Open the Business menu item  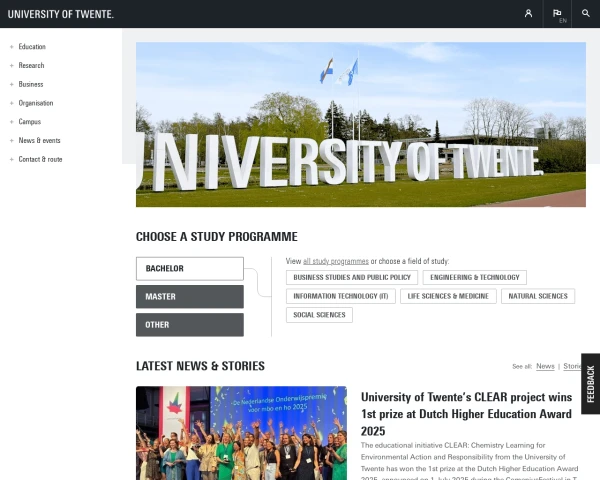(x=31, y=84)
